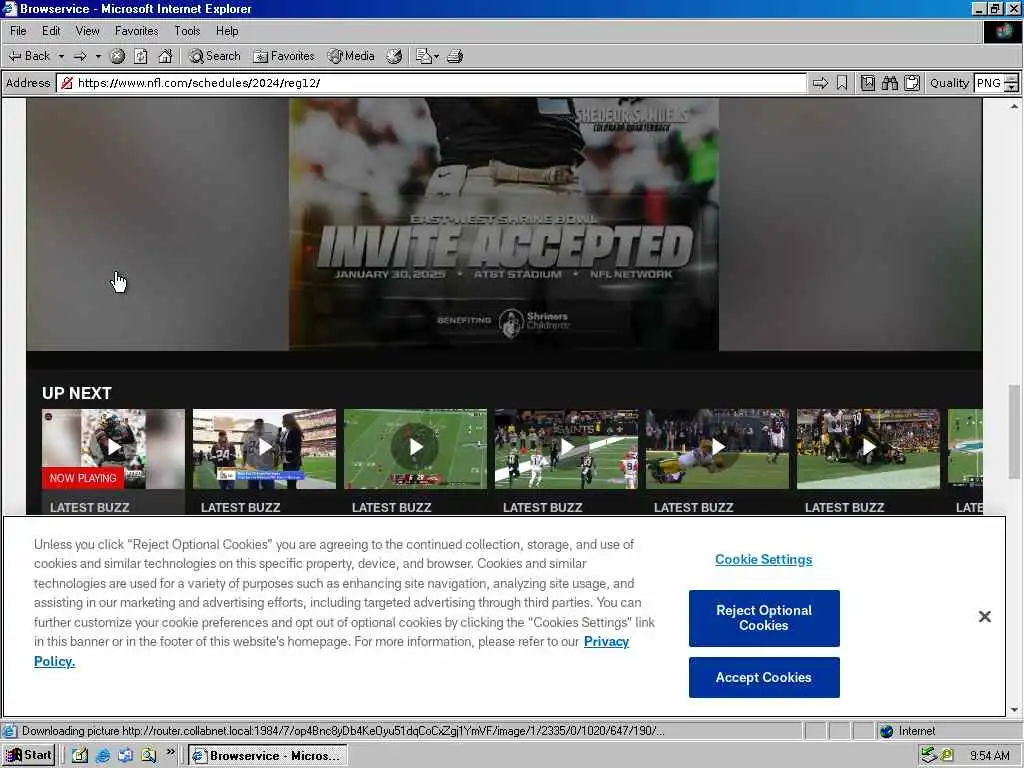1024x768 pixels.
Task: Open the History toolbar icon
Action: click(394, 56)
